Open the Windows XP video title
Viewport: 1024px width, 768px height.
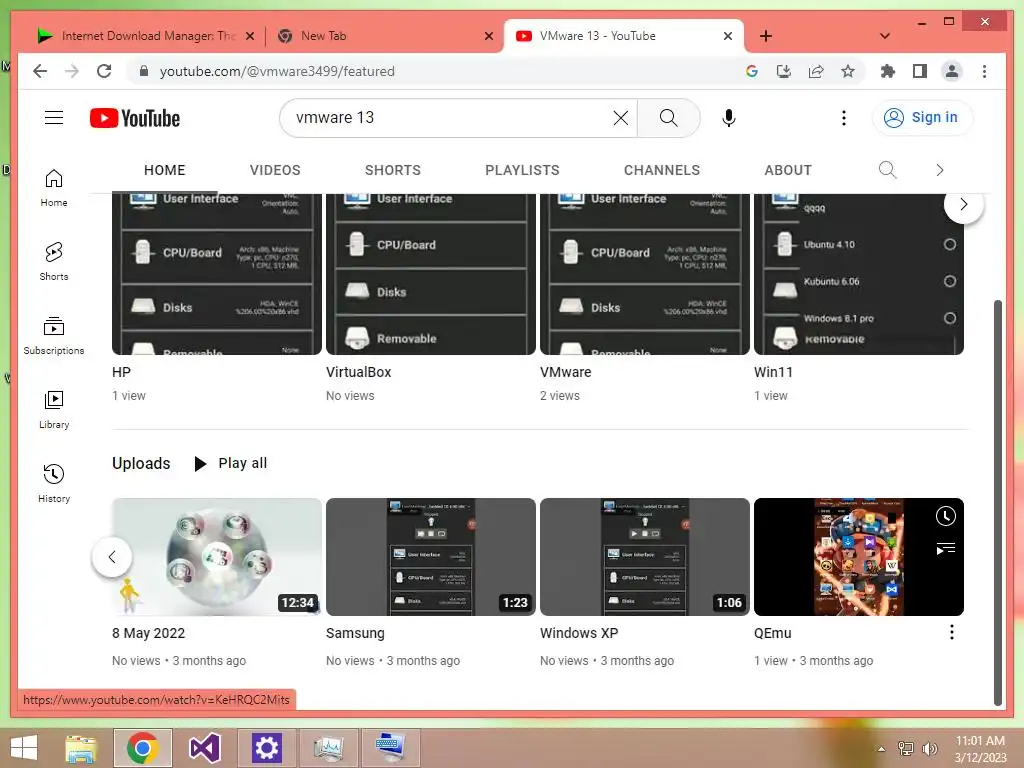click(x=579, y=633)
